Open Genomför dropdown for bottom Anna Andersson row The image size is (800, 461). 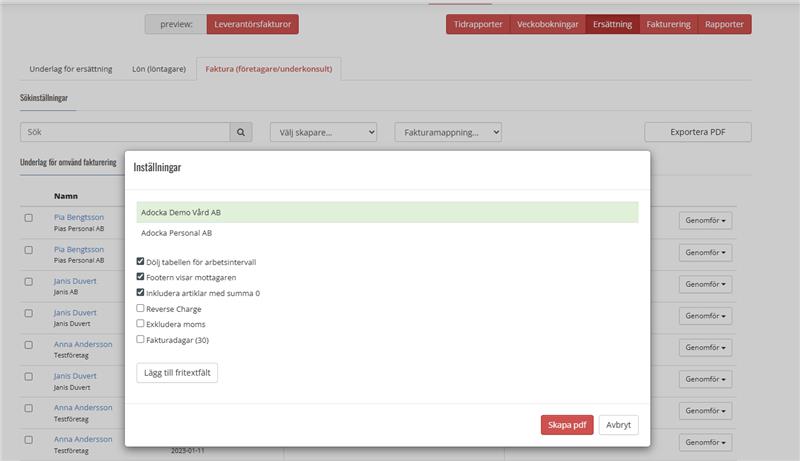[x=705, y=442]
